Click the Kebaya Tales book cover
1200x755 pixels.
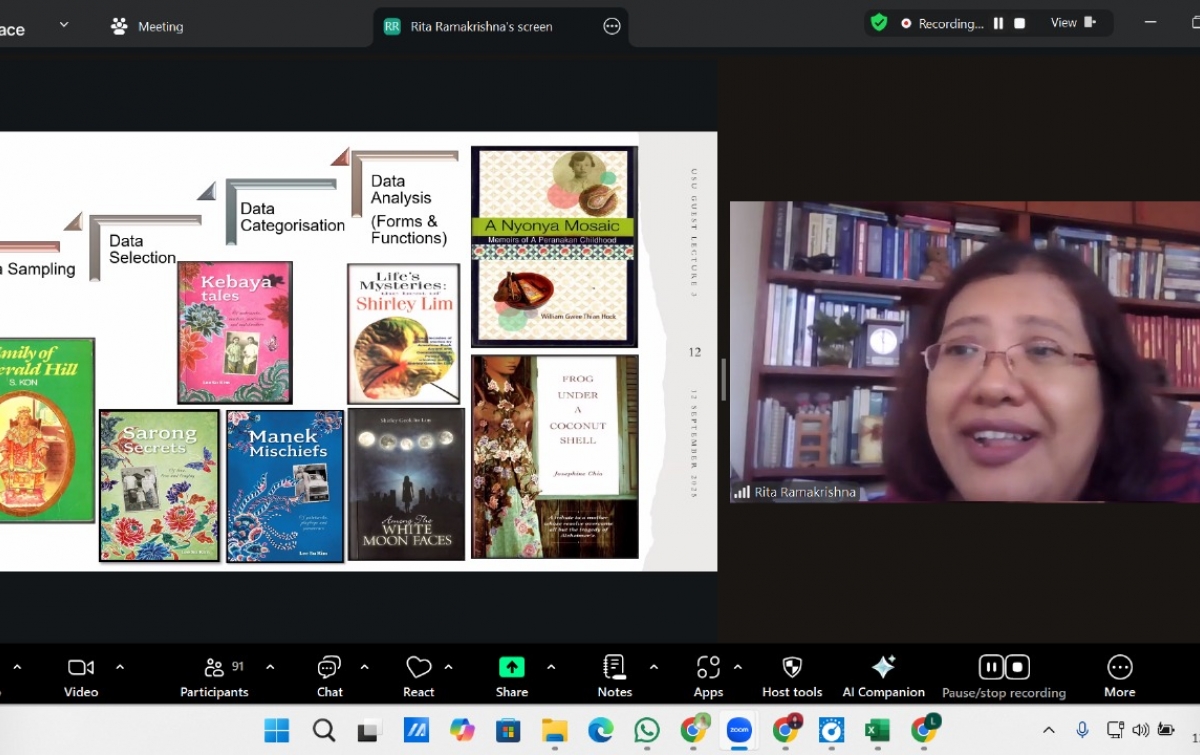point(235,332)
